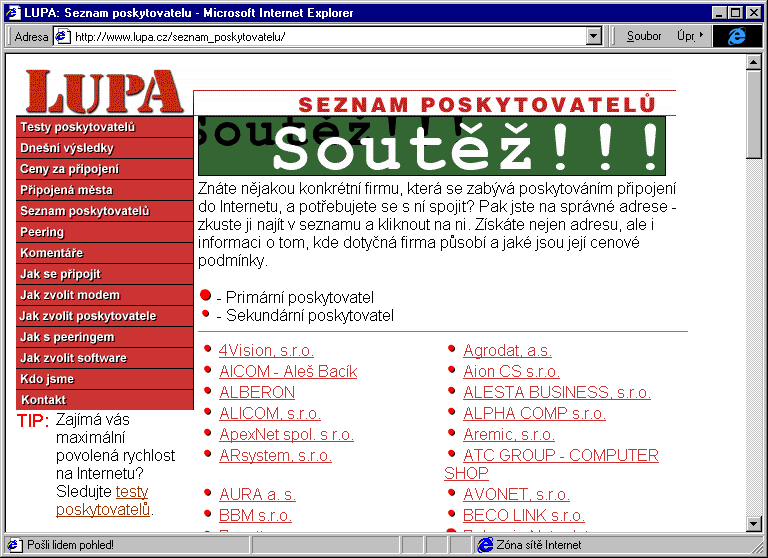Open Peering sidebar item
Image resolution: width=768 pixels, height=558 pixels.
105,232
